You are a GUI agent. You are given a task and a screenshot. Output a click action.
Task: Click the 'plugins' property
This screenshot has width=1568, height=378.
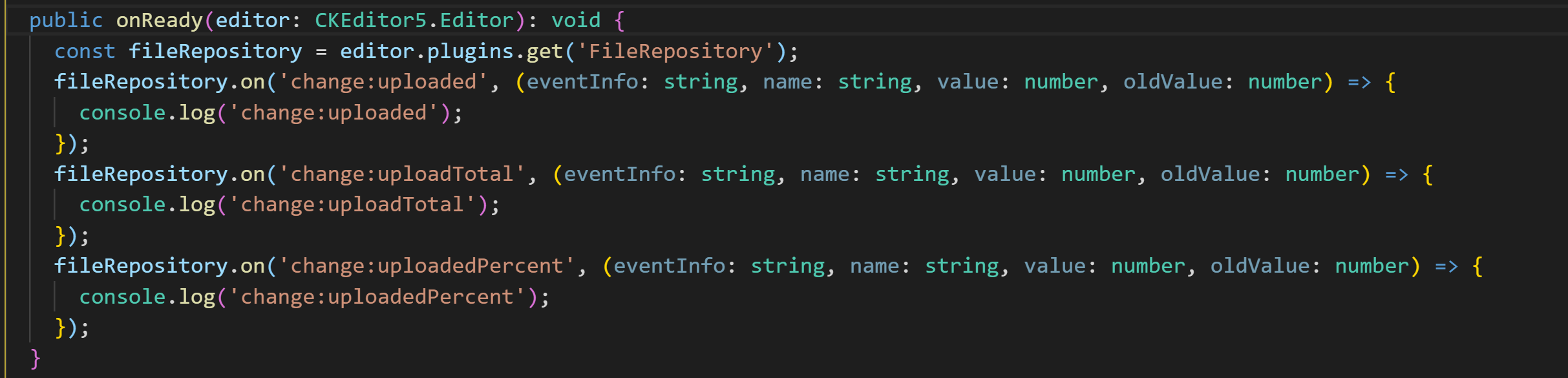(x=471, y=52)
